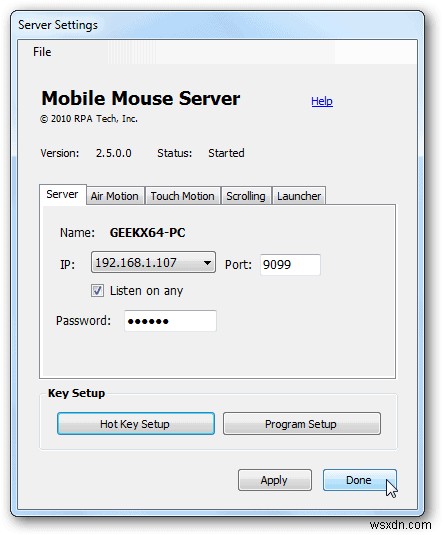
Task: Click into the Port field
Action: [290, 264]
